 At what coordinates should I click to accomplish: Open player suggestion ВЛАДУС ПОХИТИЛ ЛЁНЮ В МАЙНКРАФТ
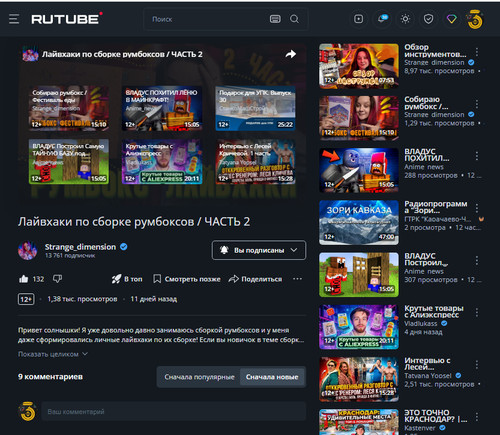click(162, 108)
